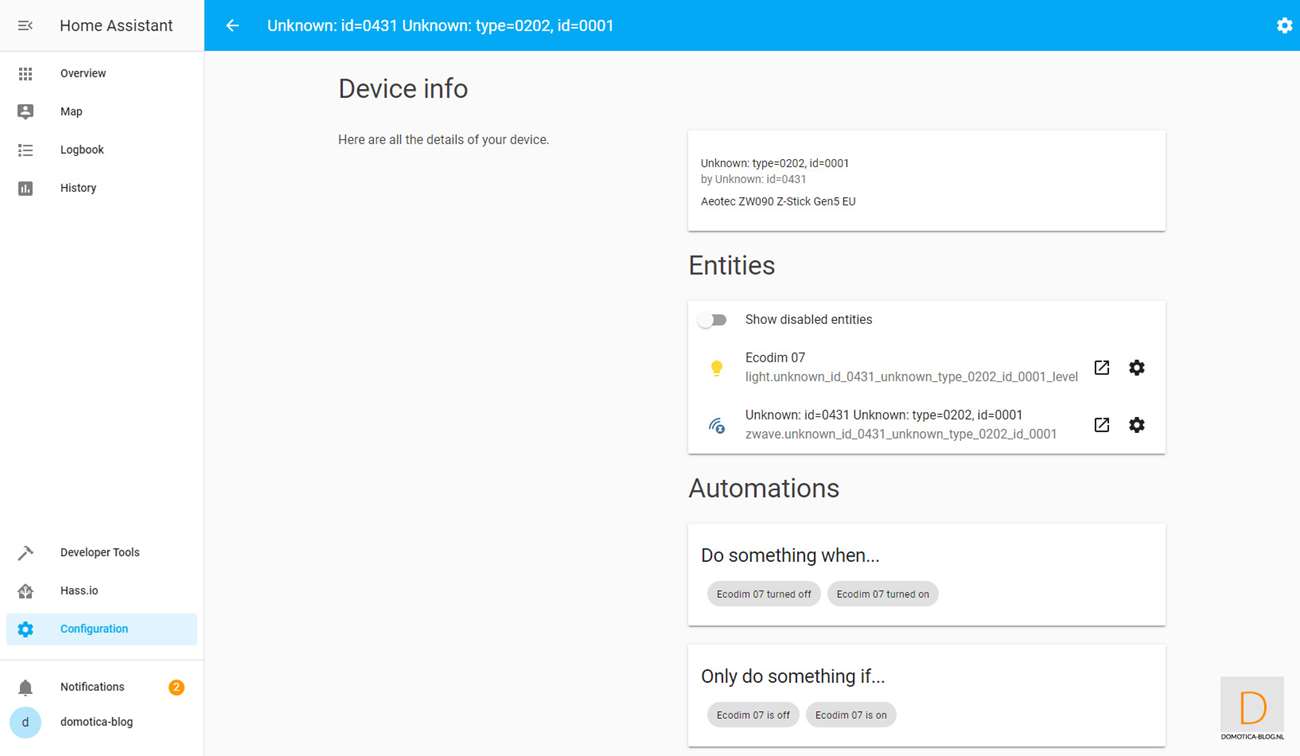This screenshot has width=1300, height=756.
Task: Collapse the Home Assistant sidebar menu icon
Action: (x=26, y=25)
